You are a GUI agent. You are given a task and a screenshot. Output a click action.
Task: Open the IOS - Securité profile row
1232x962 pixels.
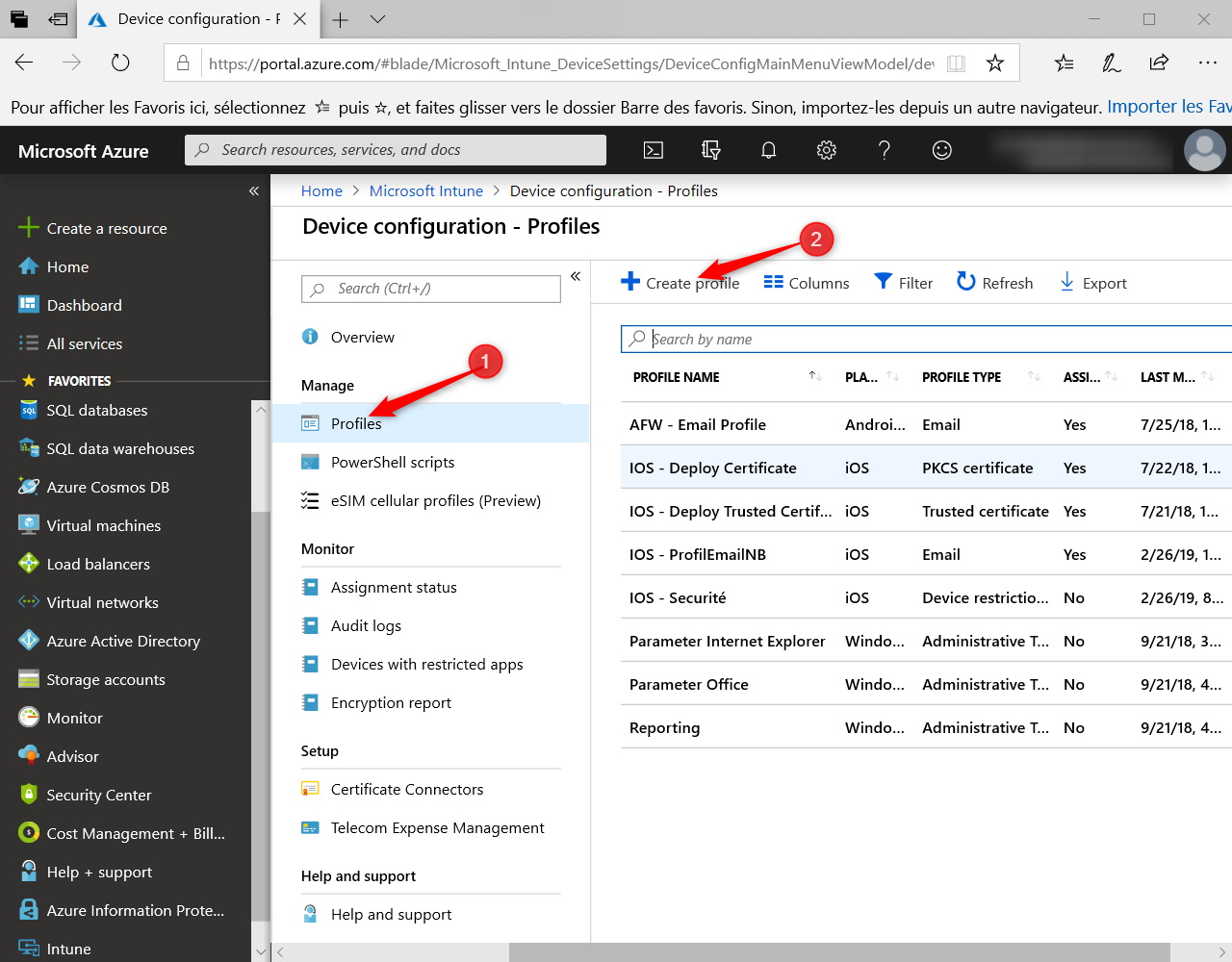pyautogui.click(x=678, y=598)
